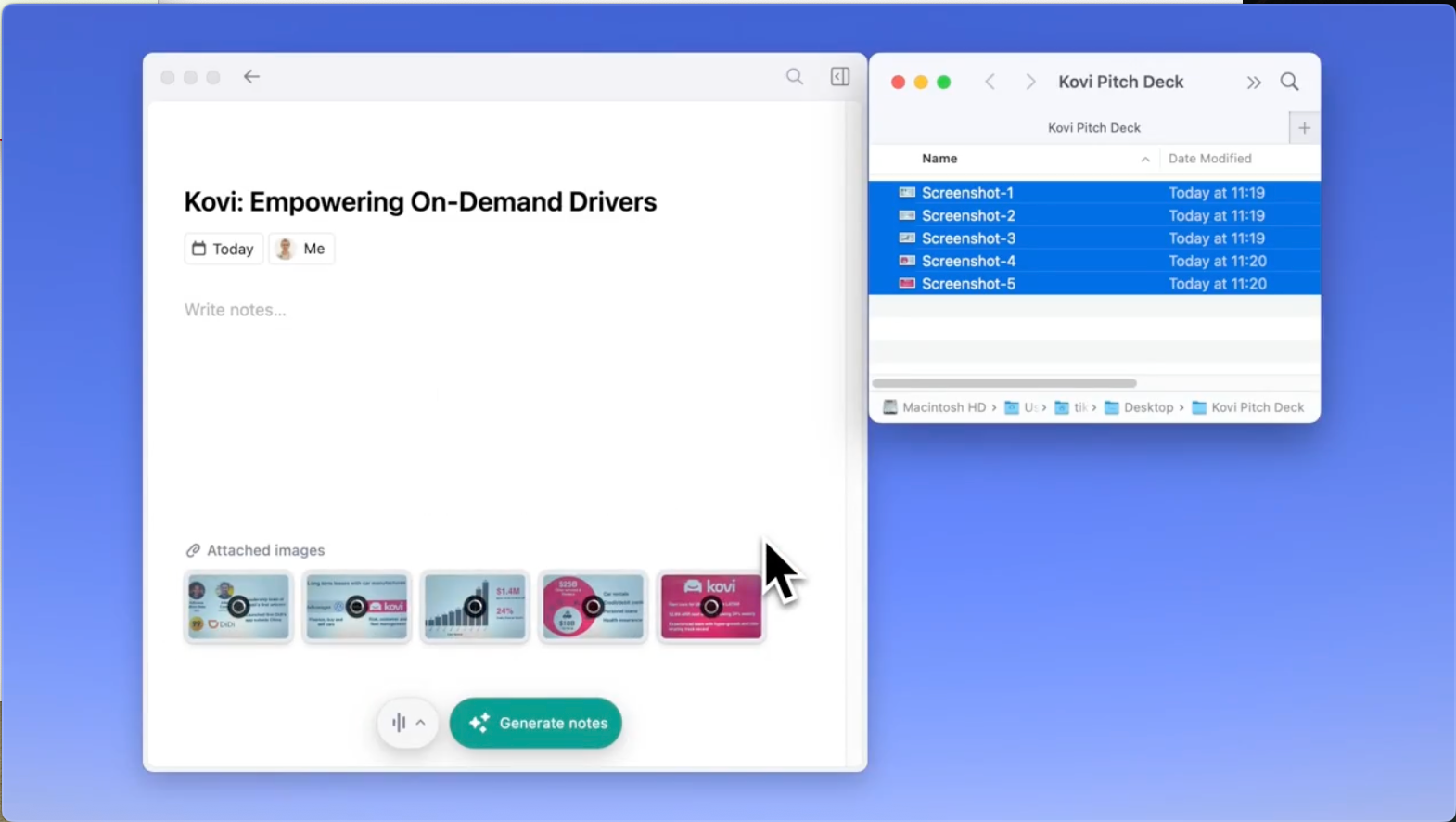The image size is (1456, 822).
Task: Click the Today date chip label
Action: tap(233, 249)
